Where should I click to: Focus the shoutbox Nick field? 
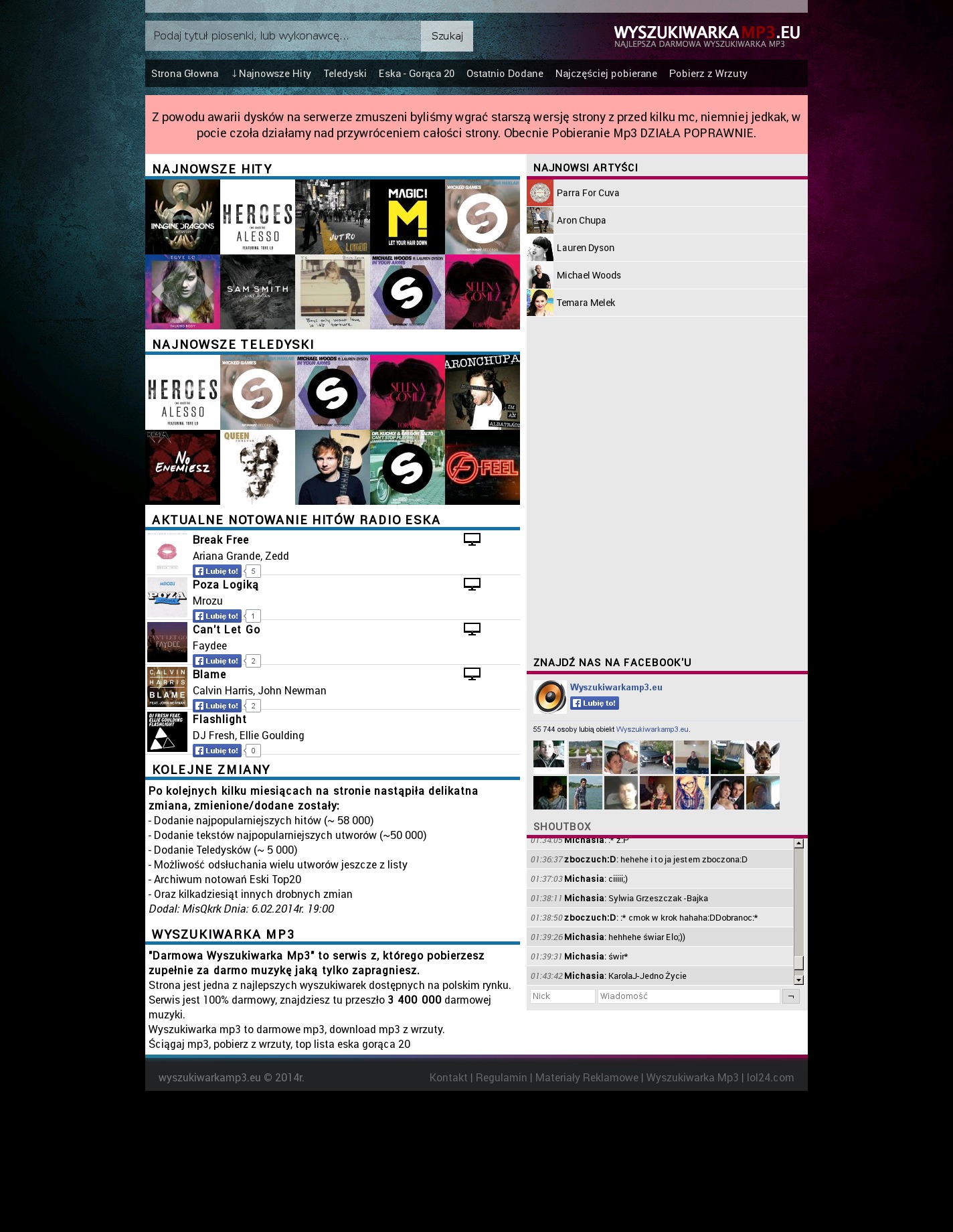point(562,996)
